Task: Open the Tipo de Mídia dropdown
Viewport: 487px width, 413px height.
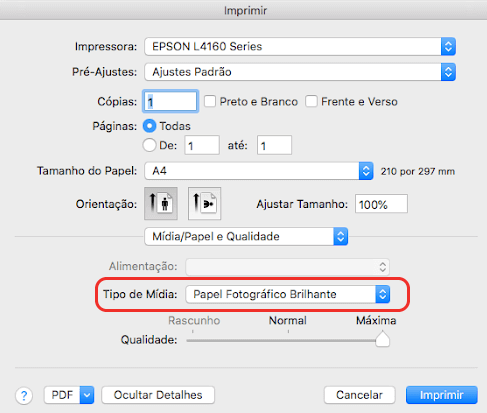Action: pyautogui.click(x=288, y=294)
